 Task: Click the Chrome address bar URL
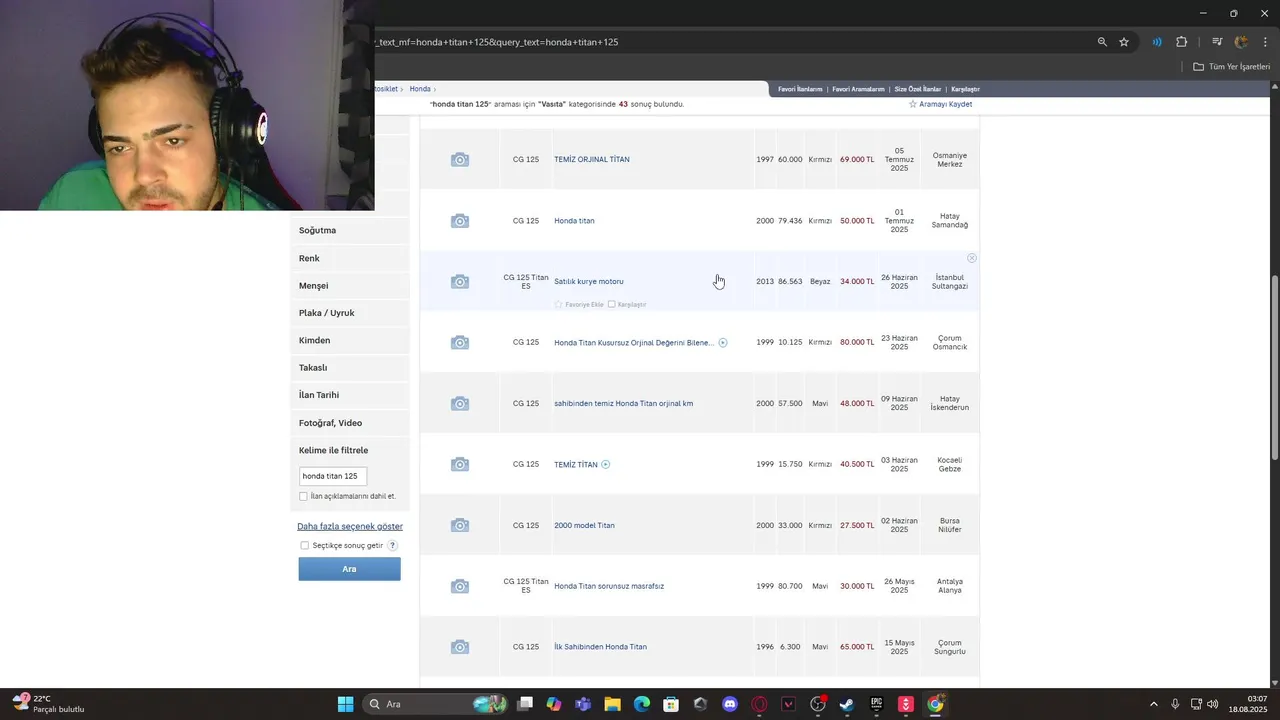tap(498, 42)
